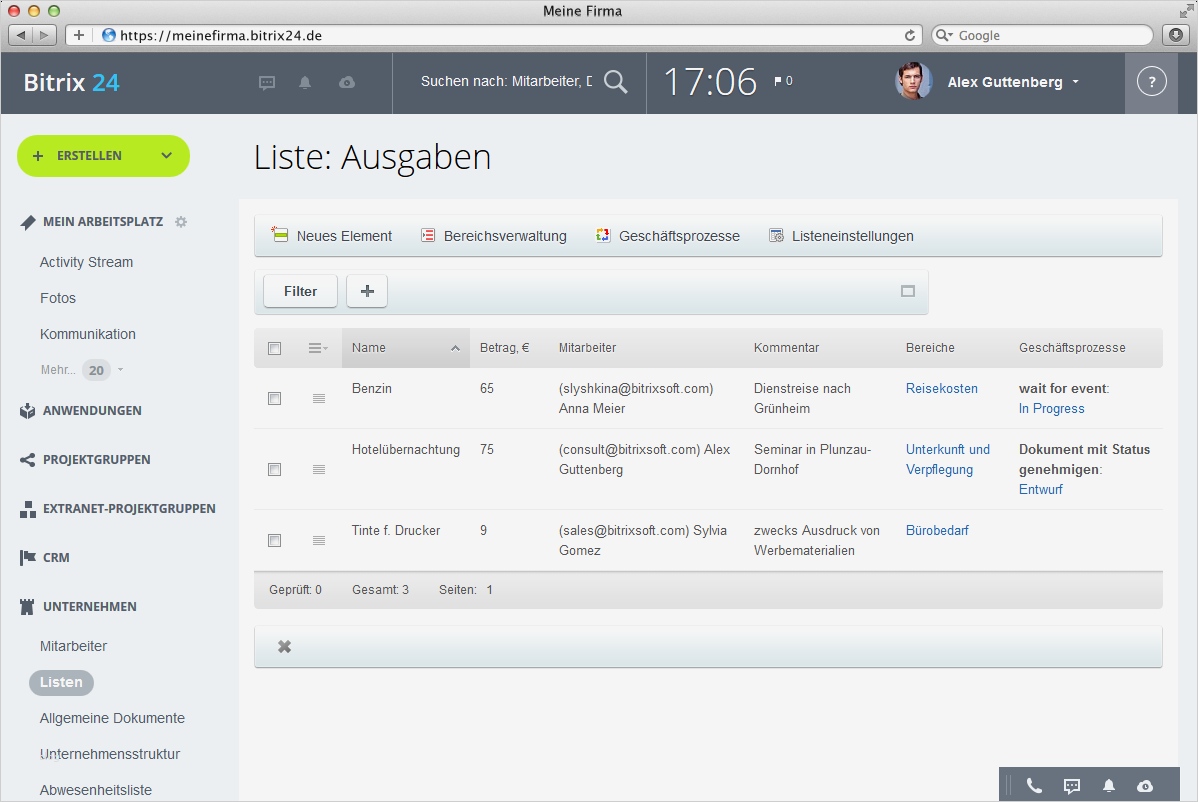Click the Filter button
This screenshot has height=802, width=1198.
click(300, 291)
